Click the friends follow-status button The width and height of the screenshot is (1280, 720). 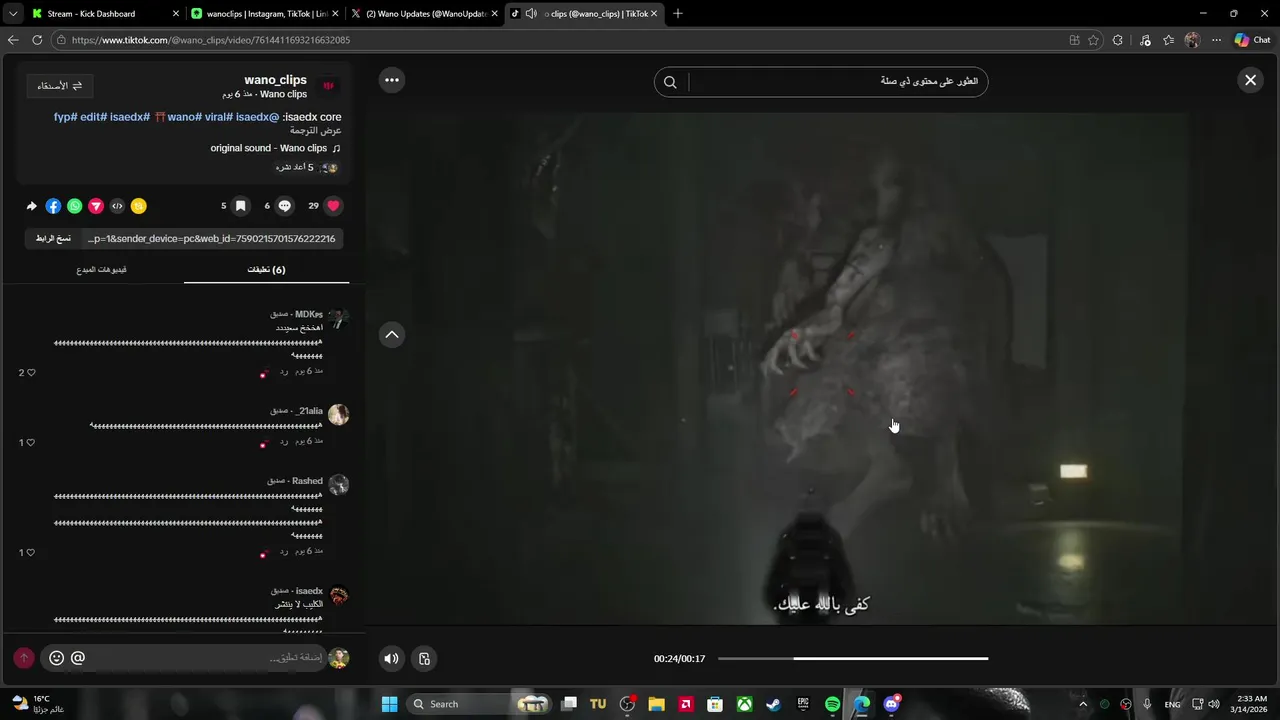click(x=60, y=86)
